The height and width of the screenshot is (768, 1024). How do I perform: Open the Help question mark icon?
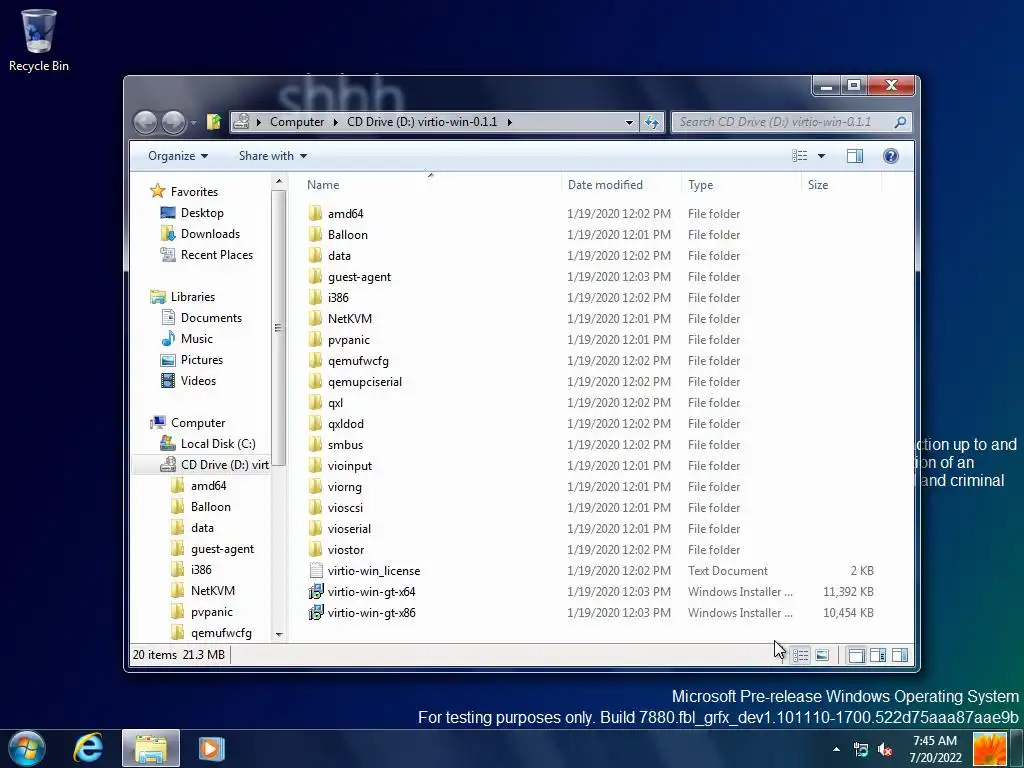(891, 155)
